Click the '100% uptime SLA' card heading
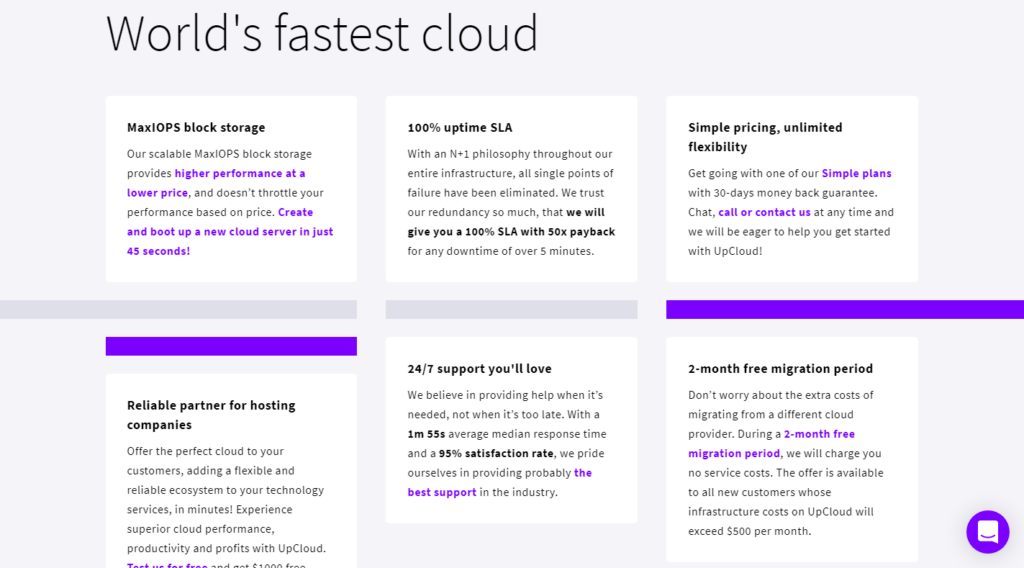Image resolution: width=1024 pixels, height=568 pixels. pos(459,128)
